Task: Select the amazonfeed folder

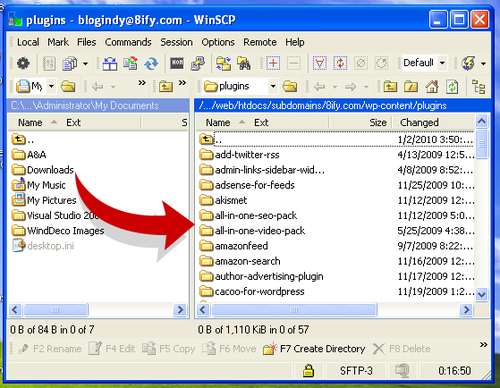Action: pos(234,246)
